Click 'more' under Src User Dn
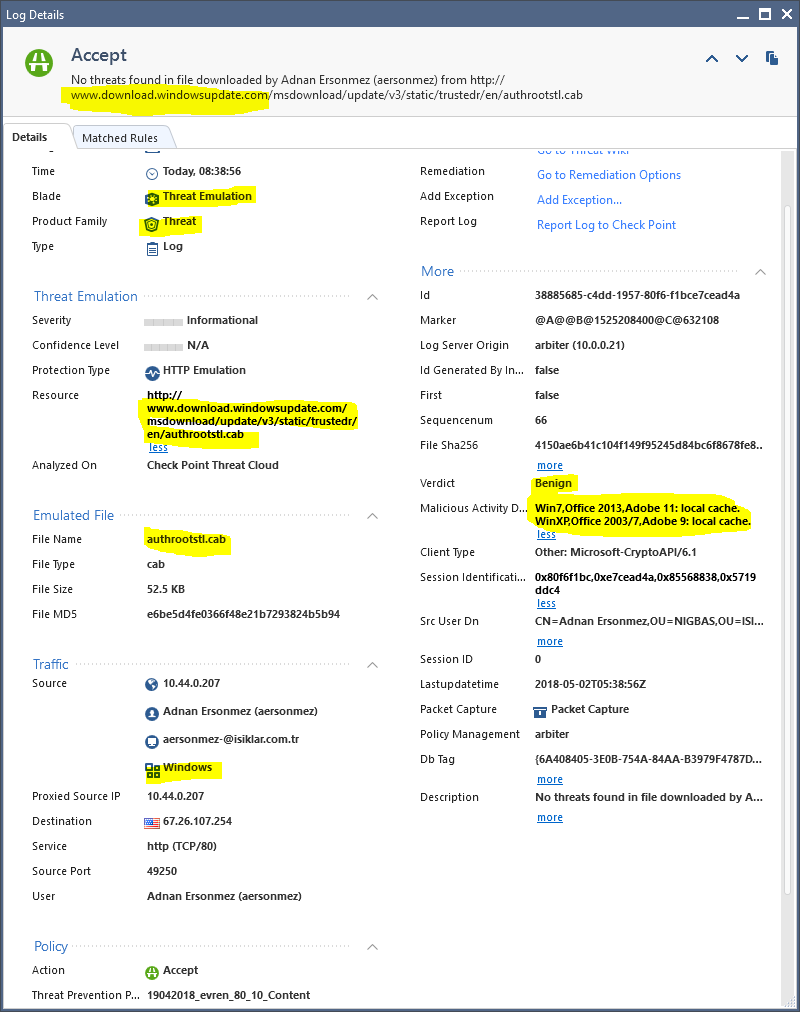Screen dimensions: 800x1012 pyautogui.click(x=550, y=642)
